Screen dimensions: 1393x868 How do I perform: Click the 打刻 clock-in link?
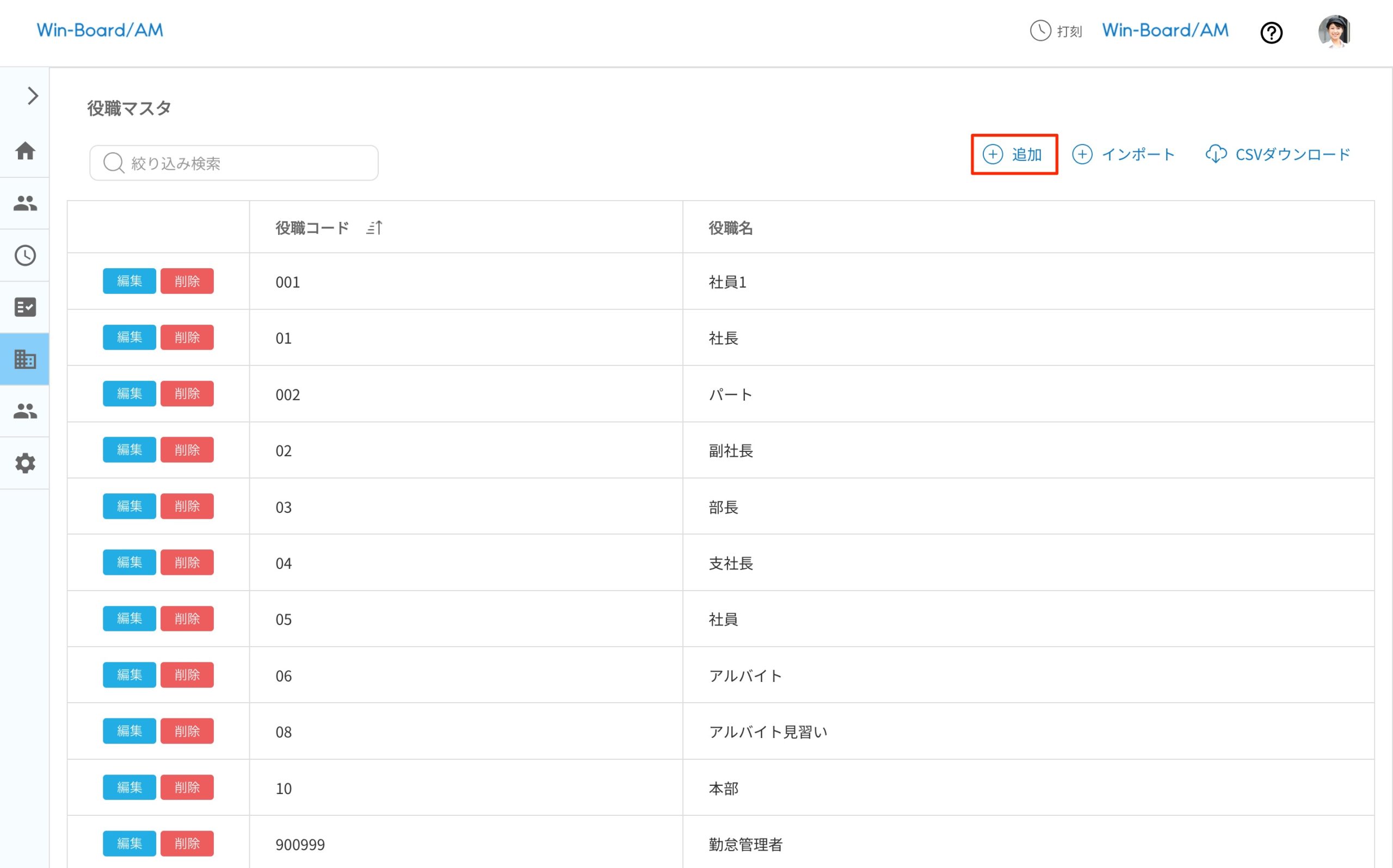pos(1056,31)
